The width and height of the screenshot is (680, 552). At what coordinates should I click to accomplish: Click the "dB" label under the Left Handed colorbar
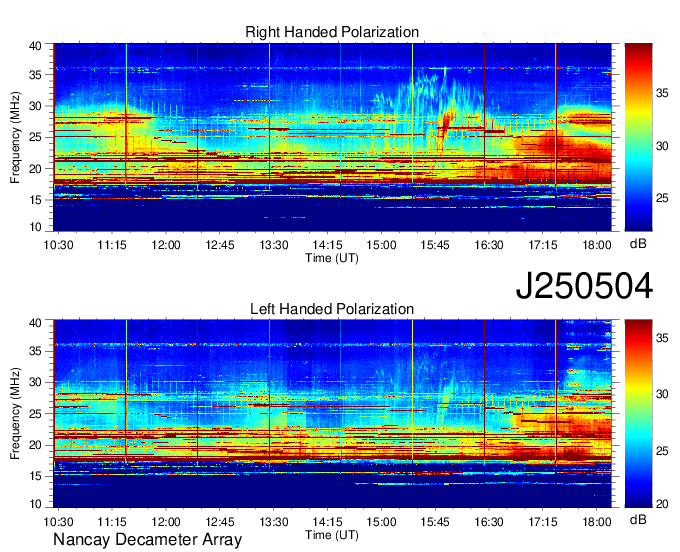(638, 520)
